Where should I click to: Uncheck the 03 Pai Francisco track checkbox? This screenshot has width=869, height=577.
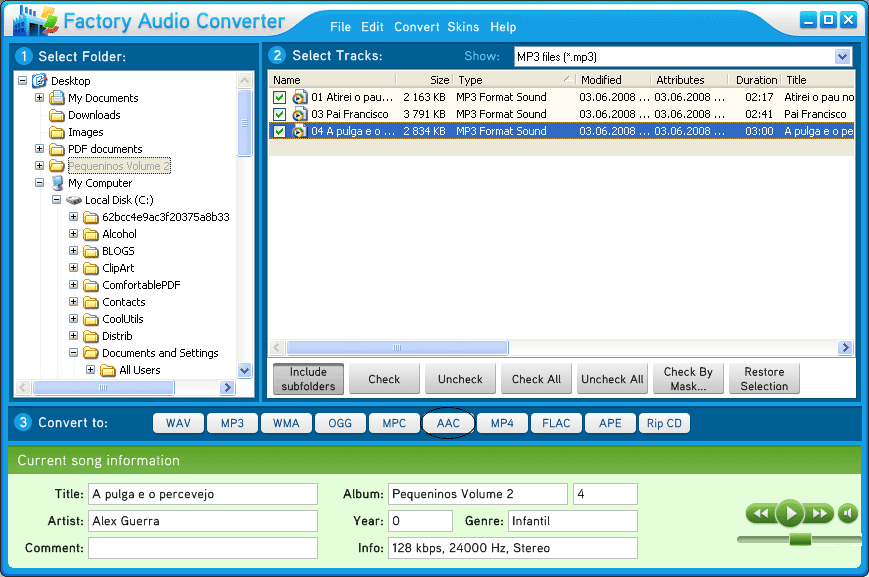[x=280, y=114]
